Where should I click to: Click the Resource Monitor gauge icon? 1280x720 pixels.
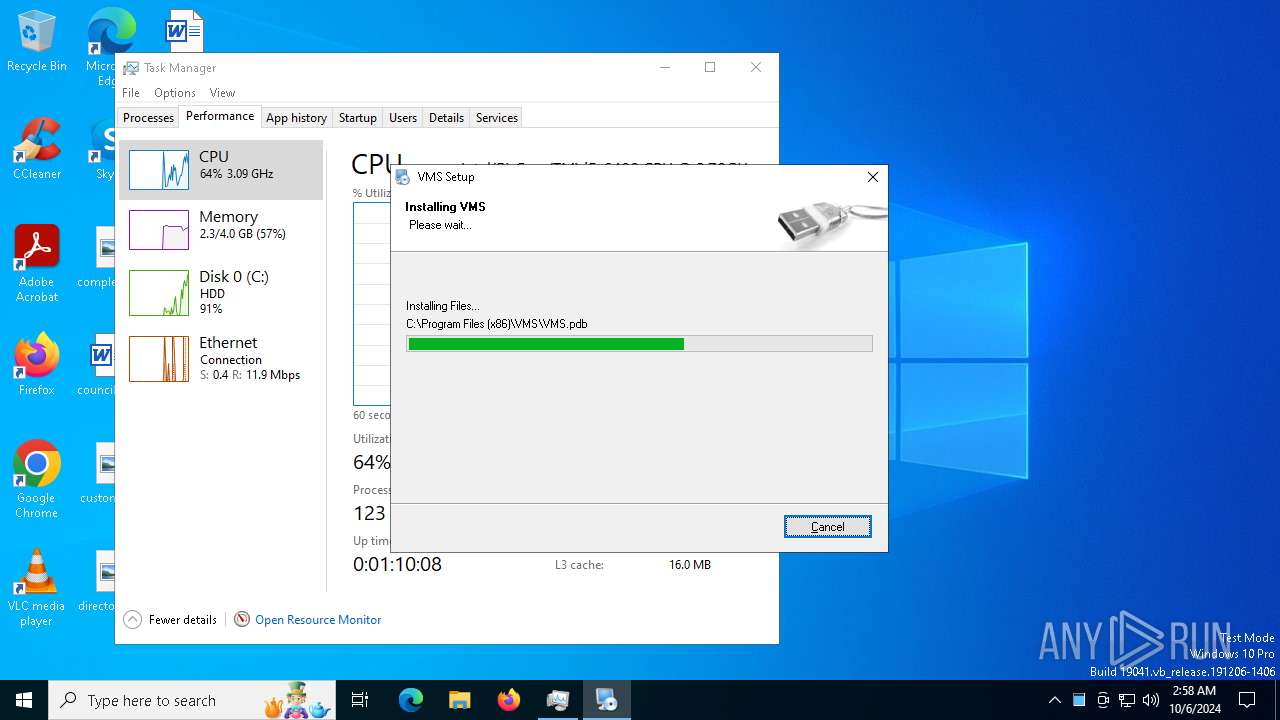242,620
